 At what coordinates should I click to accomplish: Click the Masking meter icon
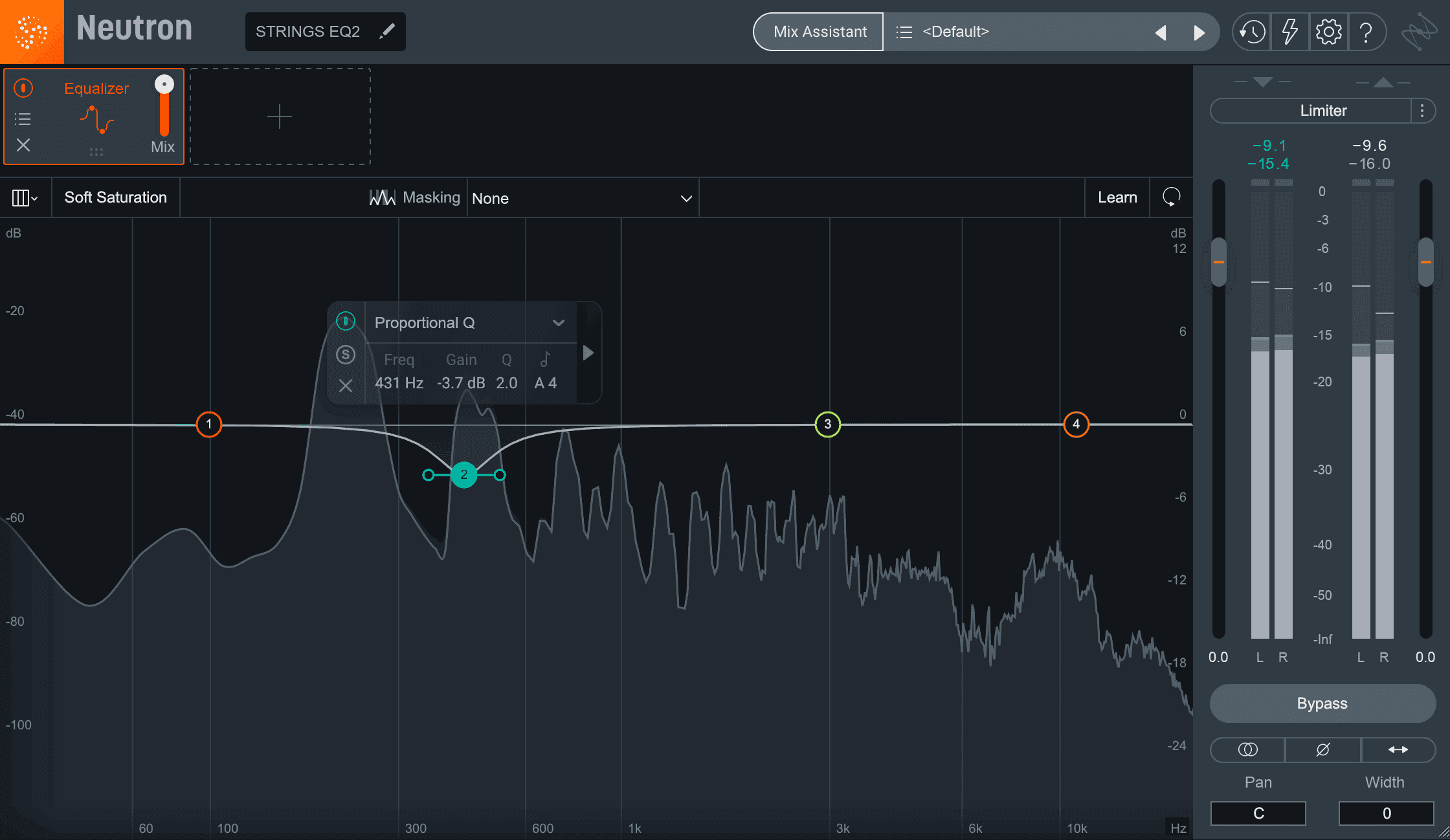[382, 197]
